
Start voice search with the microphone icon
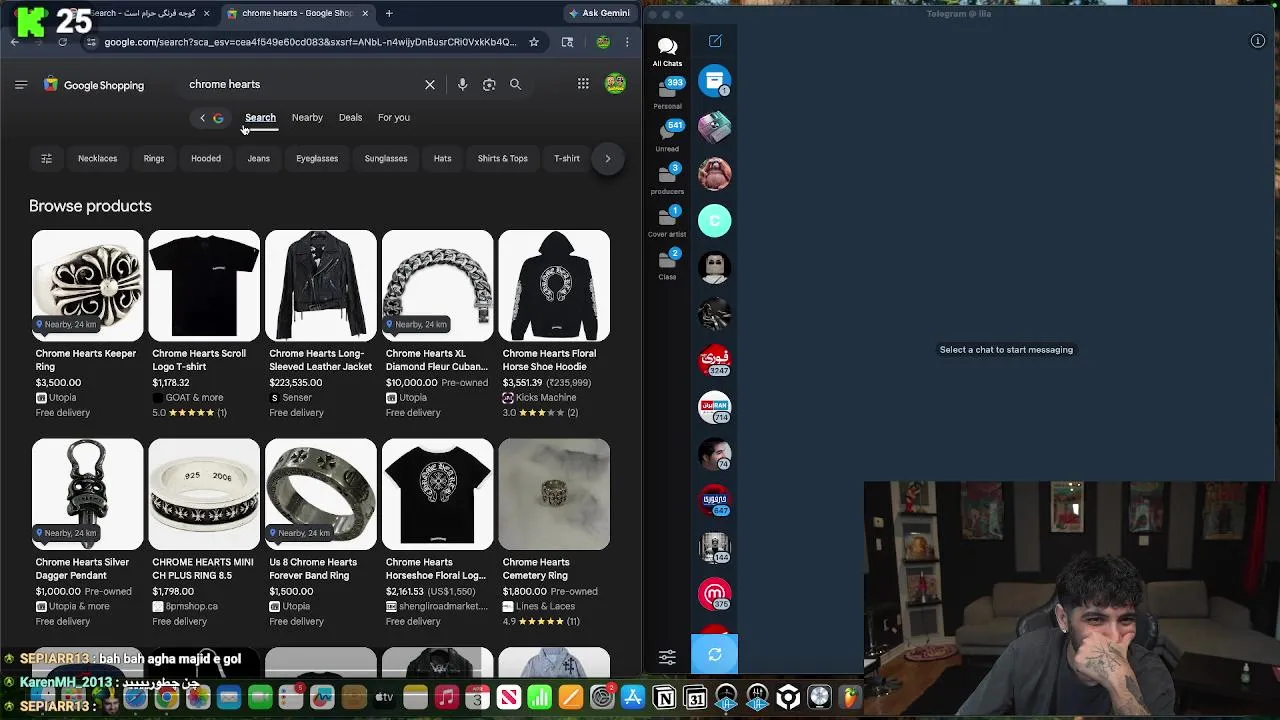[462, 85]
